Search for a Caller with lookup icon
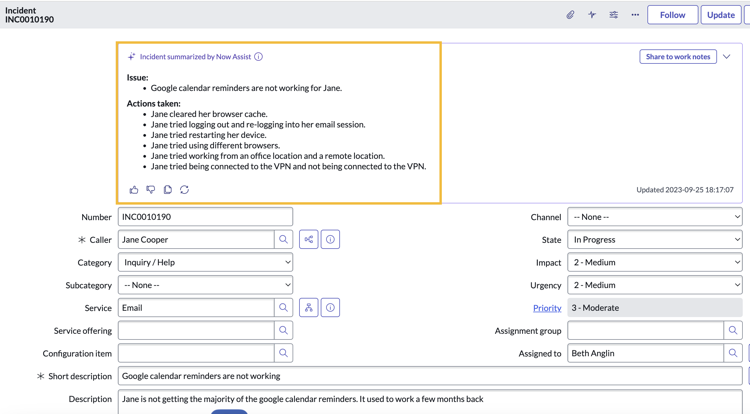750x414 pixels. pyautogui.click(x=283, y=240)
